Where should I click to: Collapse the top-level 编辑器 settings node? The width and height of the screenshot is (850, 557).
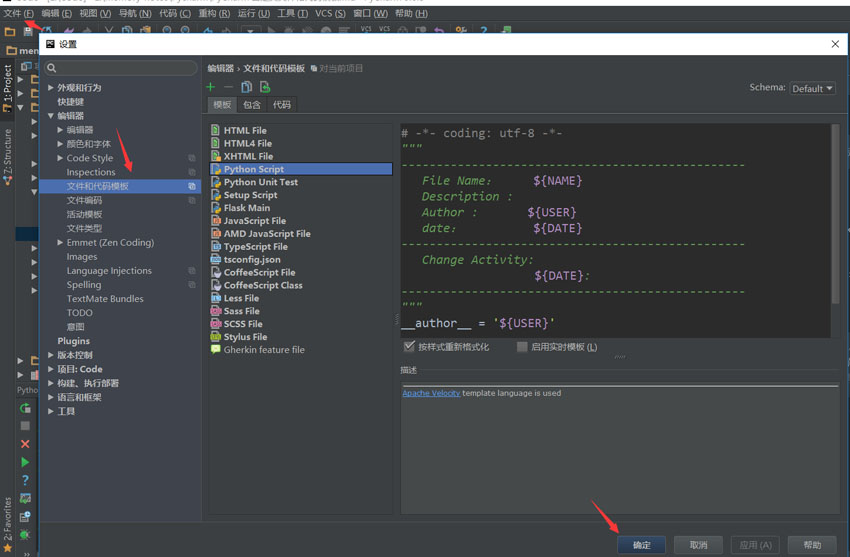50,115
